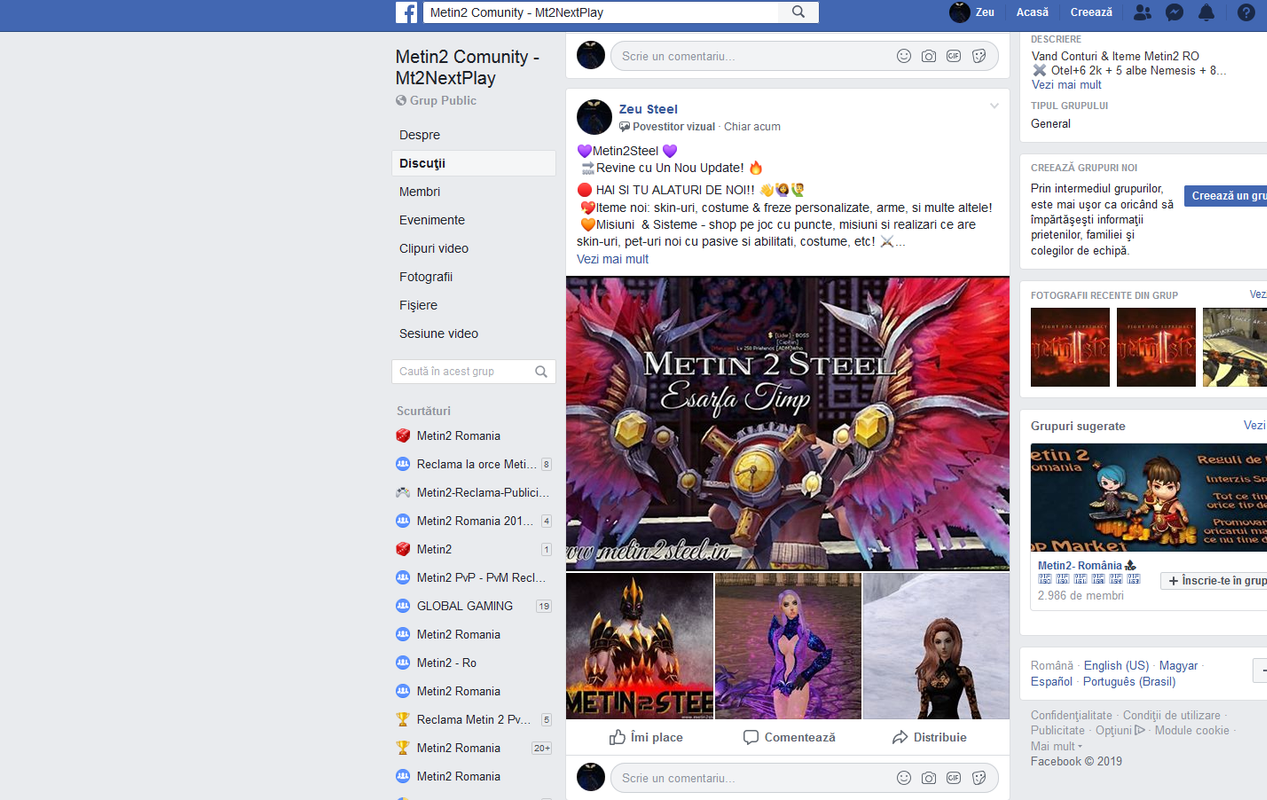Click the Comentează button

coord(789,737)
